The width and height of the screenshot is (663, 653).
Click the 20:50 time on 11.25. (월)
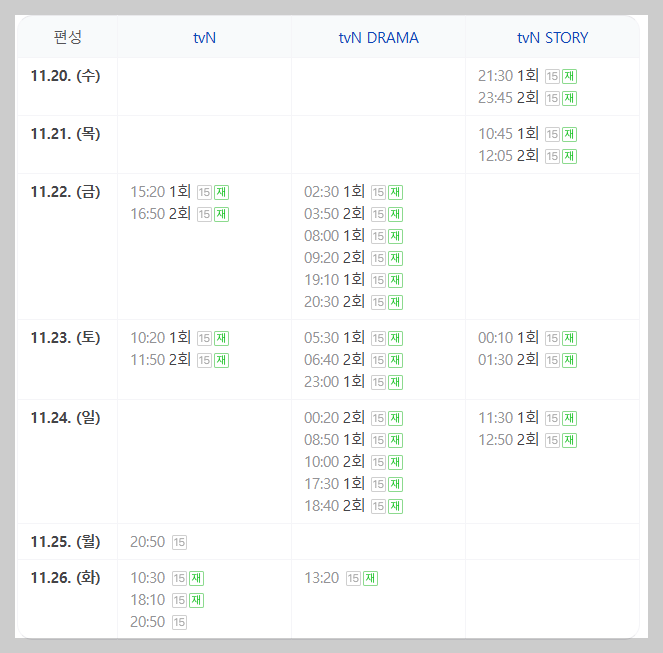(147, 542)
